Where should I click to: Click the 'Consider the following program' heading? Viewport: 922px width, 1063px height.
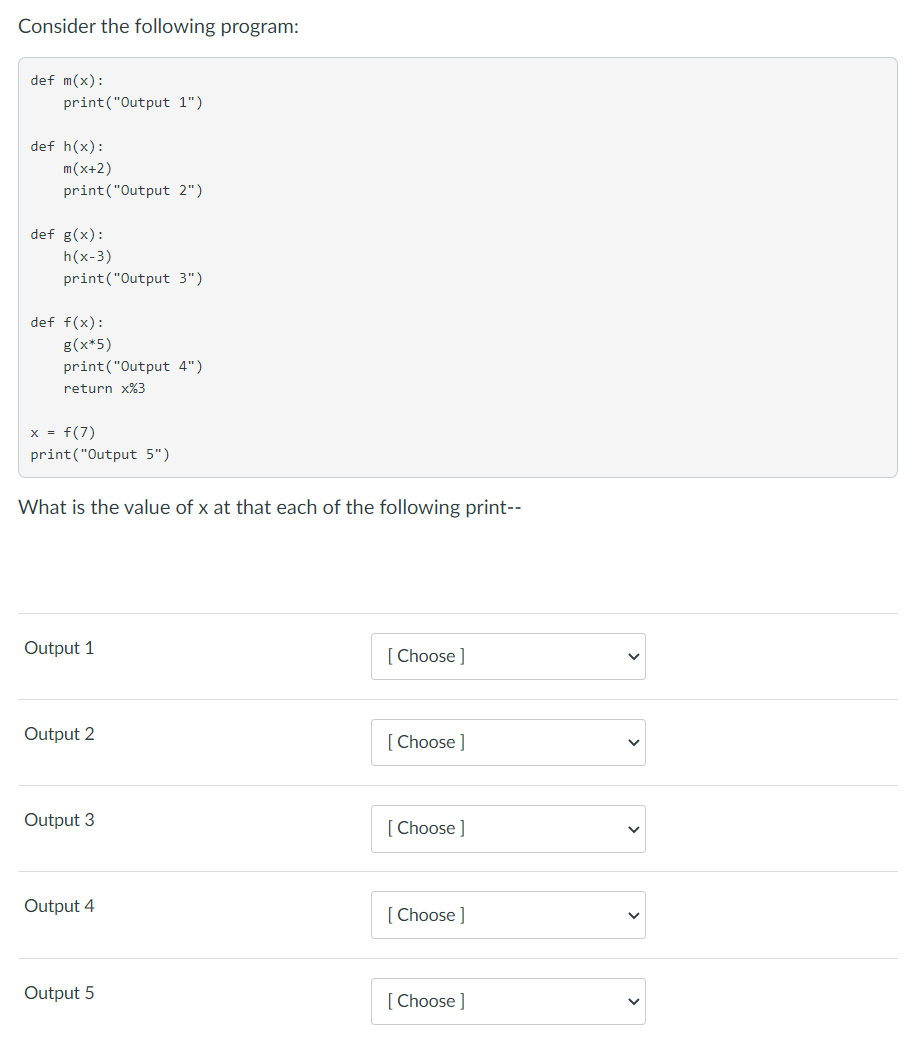(158, 26)
